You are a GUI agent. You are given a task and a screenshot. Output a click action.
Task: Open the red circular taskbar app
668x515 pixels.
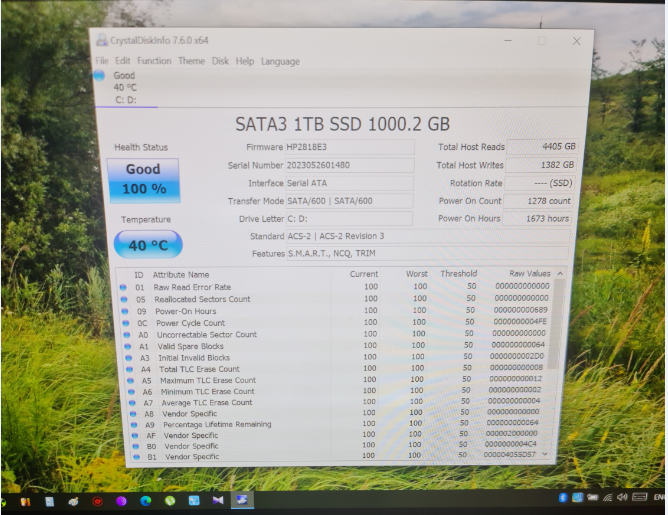pyautogui.click(x=98, y=501)
